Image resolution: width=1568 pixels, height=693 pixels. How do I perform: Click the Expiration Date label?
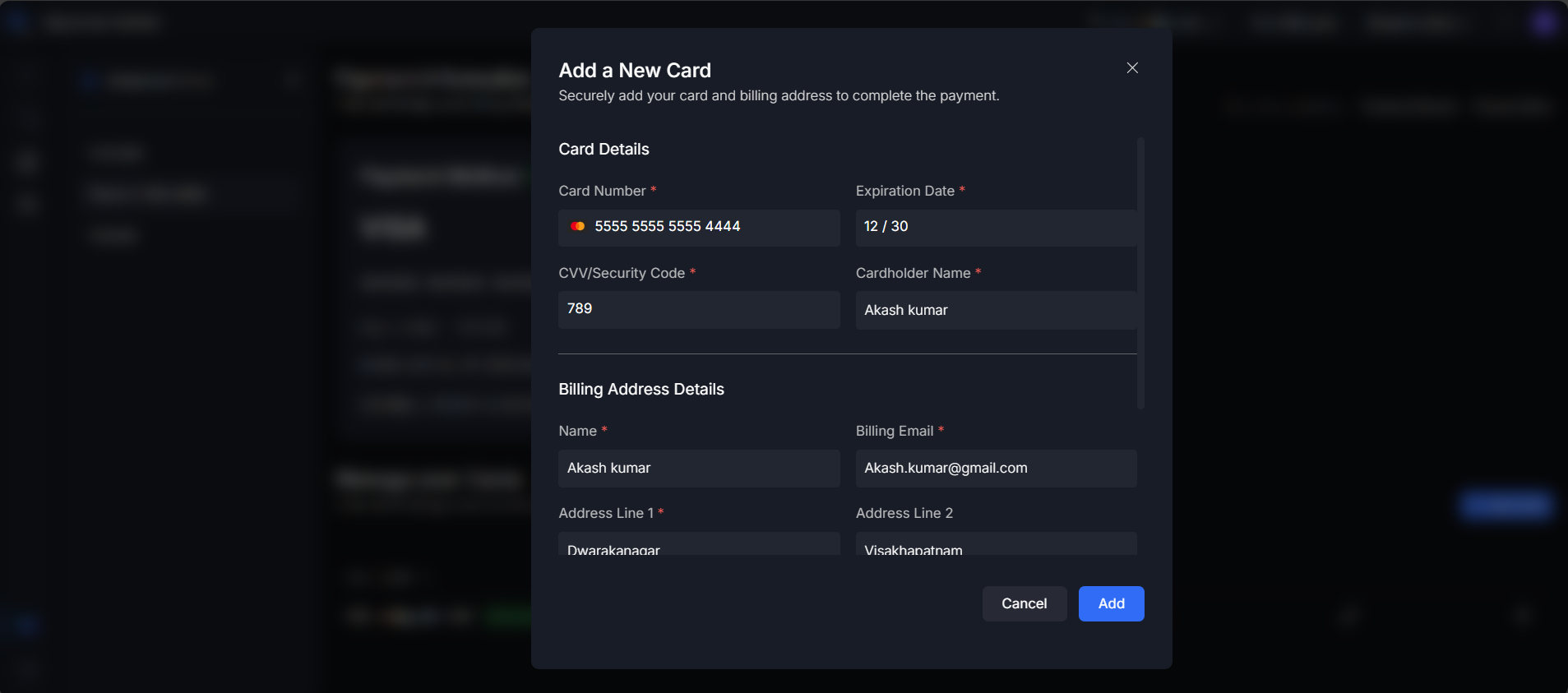pyautogui.click(x=904, y=191)
